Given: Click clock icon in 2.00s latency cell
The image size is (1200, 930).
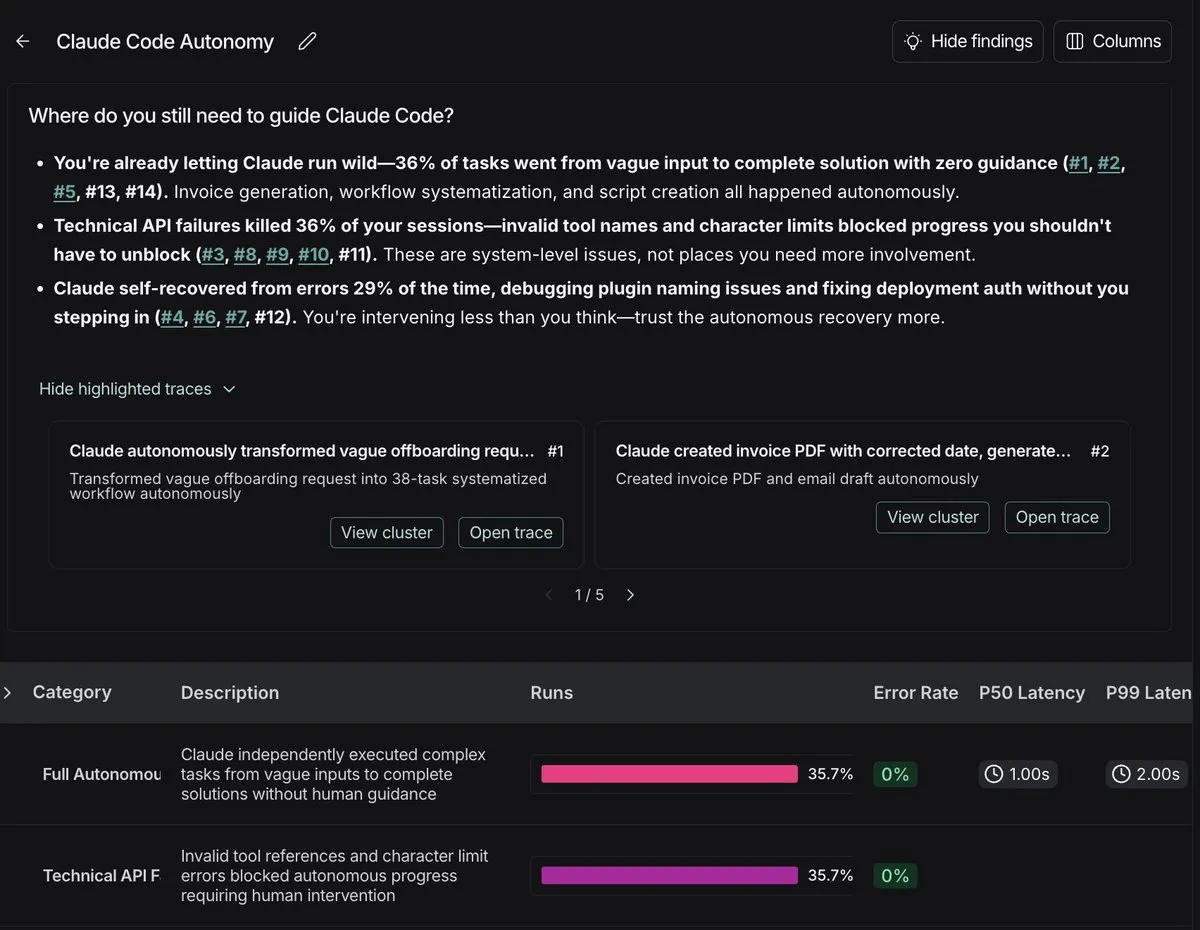Looking at the screenshot, I should click(x=1121, y=774).
